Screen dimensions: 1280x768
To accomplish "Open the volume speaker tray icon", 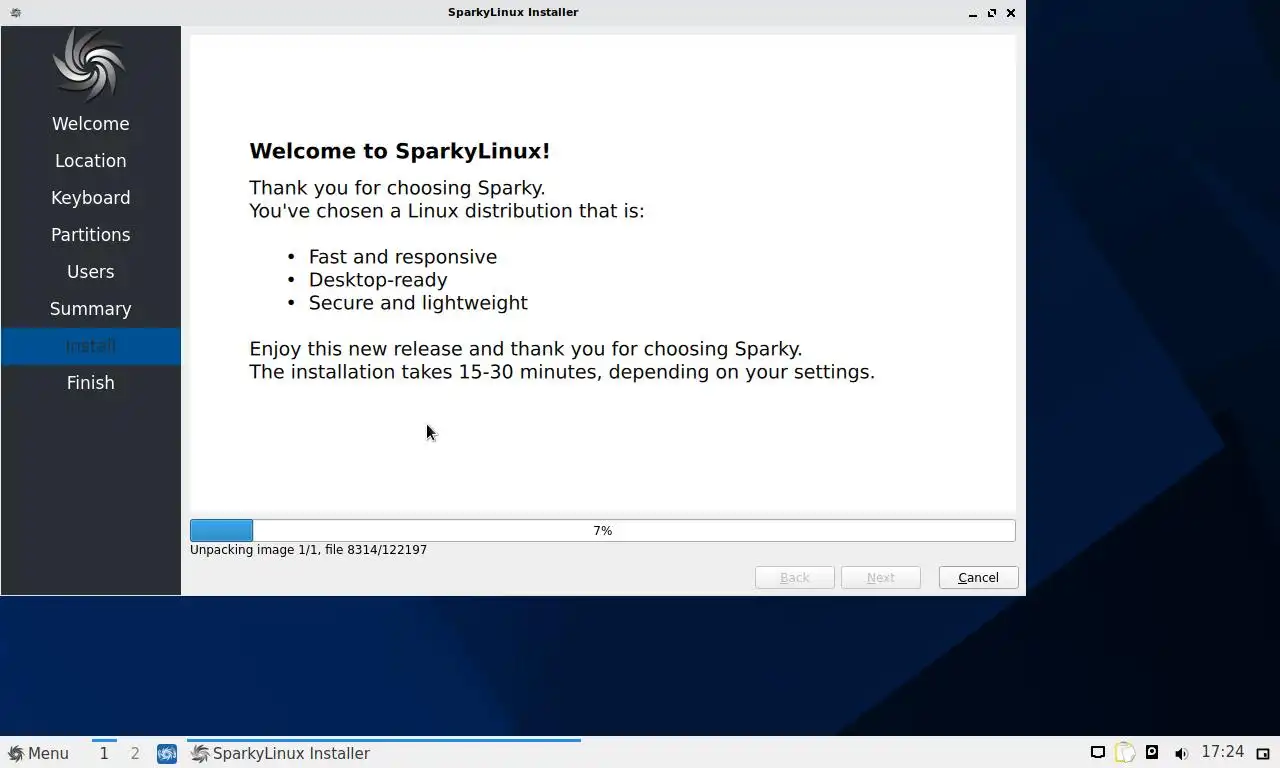I will tap(1181, 753).
